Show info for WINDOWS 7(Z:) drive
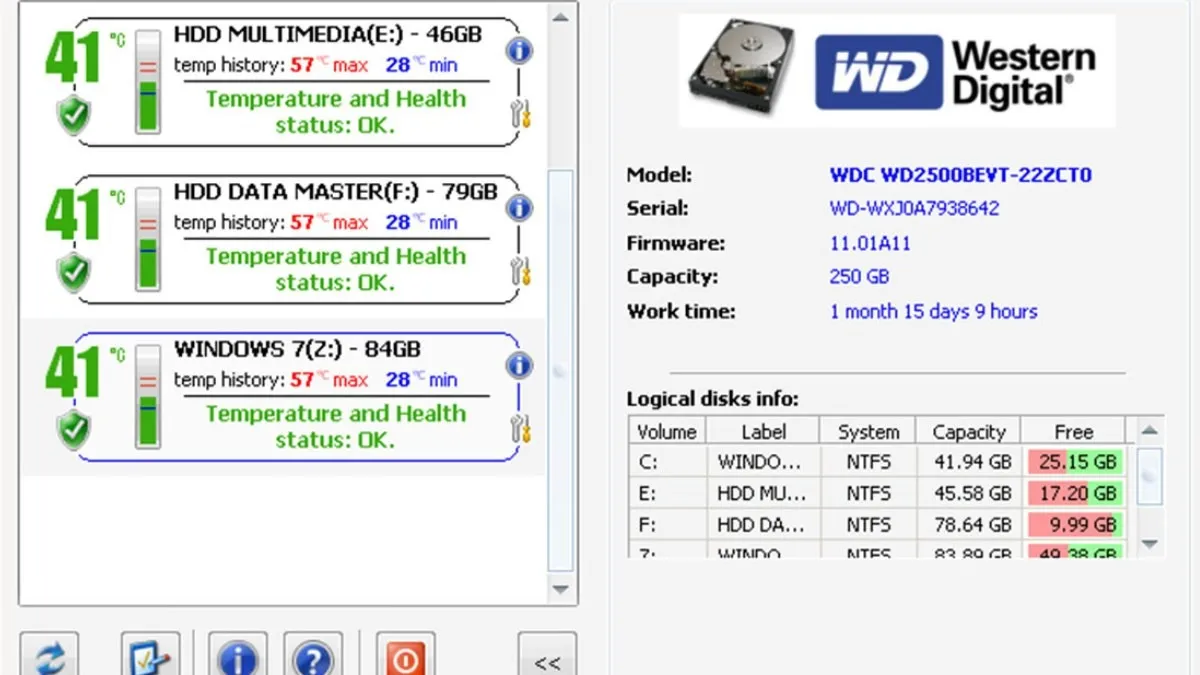Image resolution: width=1200 pixels, height=675 pixels. tap(518, 366)
